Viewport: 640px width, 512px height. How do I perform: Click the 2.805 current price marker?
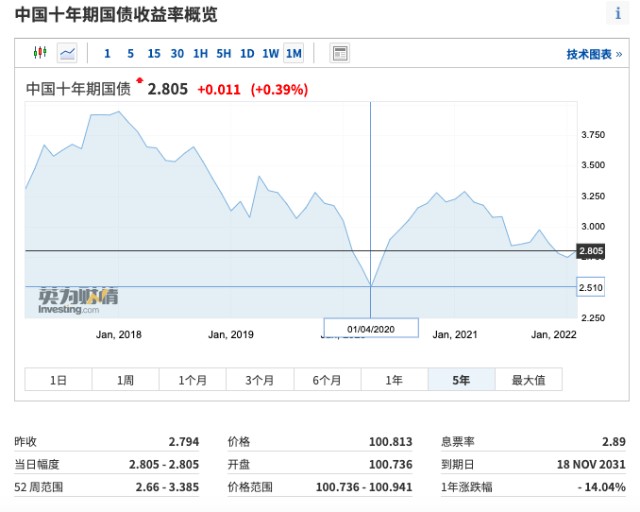(x=591, y=251)
